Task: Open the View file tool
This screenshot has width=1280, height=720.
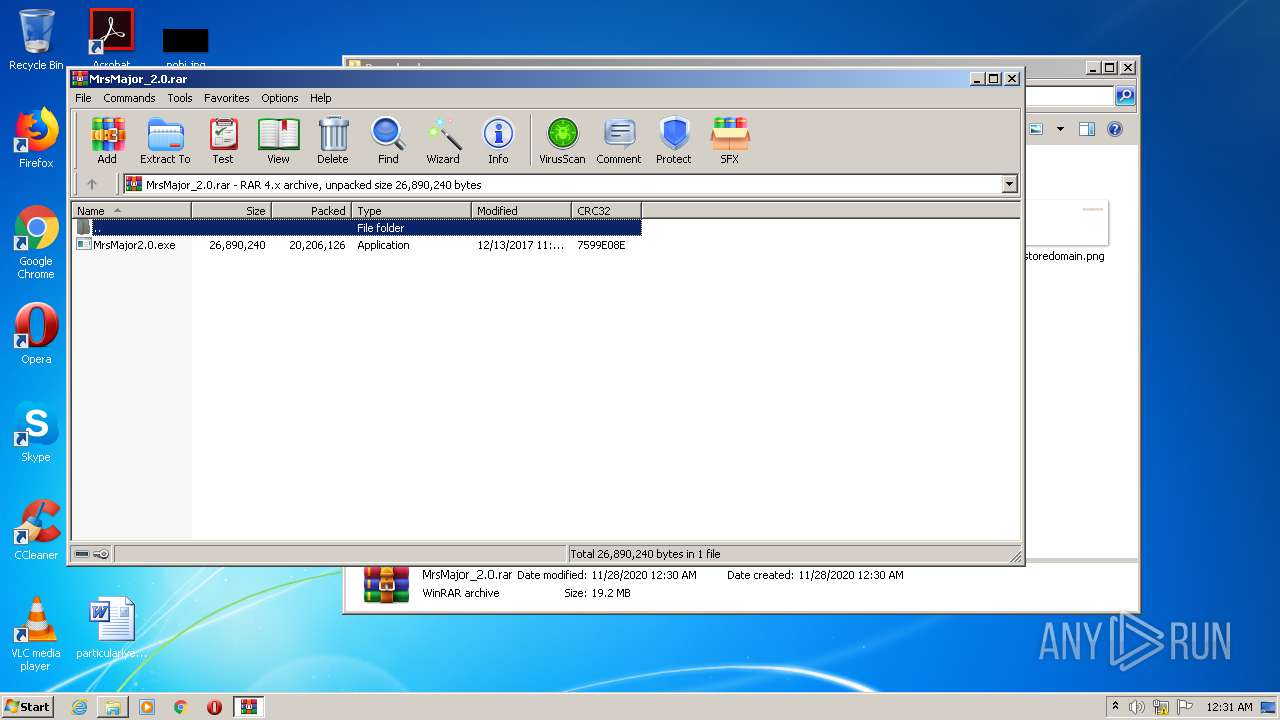Action: click(x=278, y=140)
